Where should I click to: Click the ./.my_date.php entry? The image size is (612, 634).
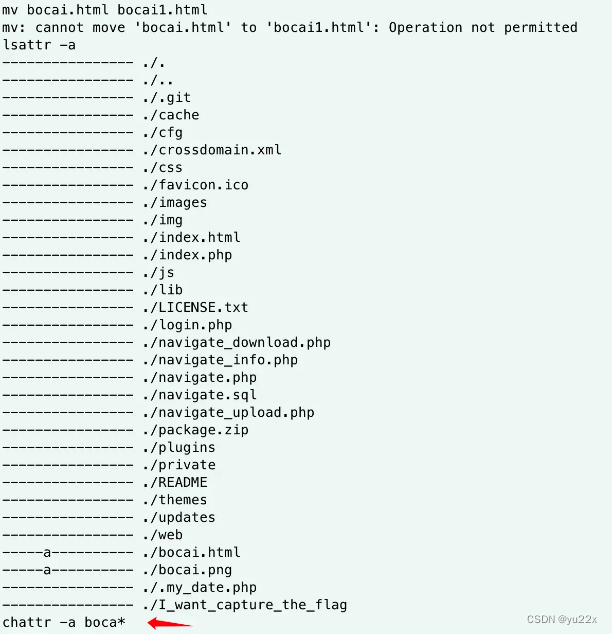click(200, 588)
